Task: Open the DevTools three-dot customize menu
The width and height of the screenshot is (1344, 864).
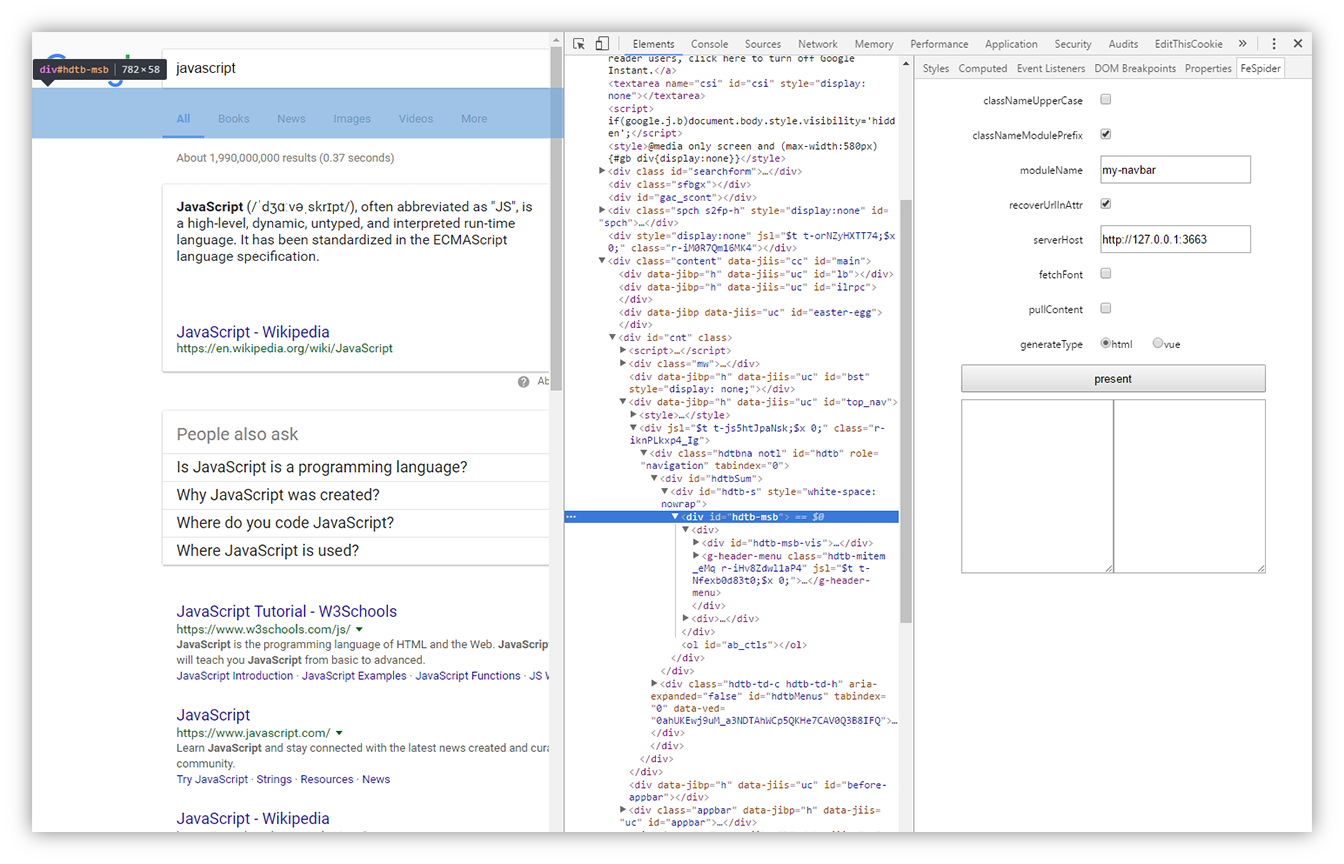Action: click(x=1274, y=44)
